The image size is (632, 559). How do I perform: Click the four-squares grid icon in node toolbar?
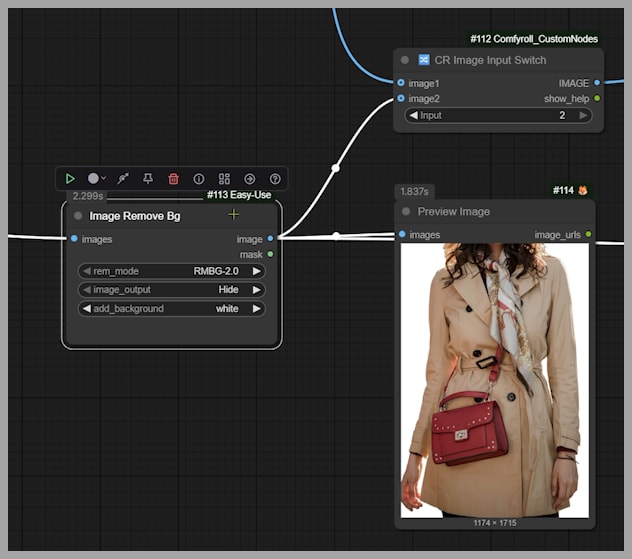[x=224, y=179]
